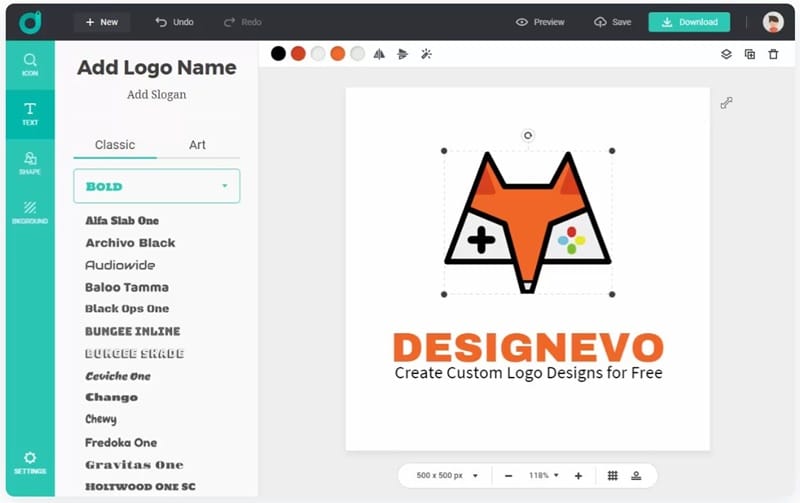800x503 pixels.
Task: Choose the Audiowide font
Action: pyautogui.click(x=120, y=265)
